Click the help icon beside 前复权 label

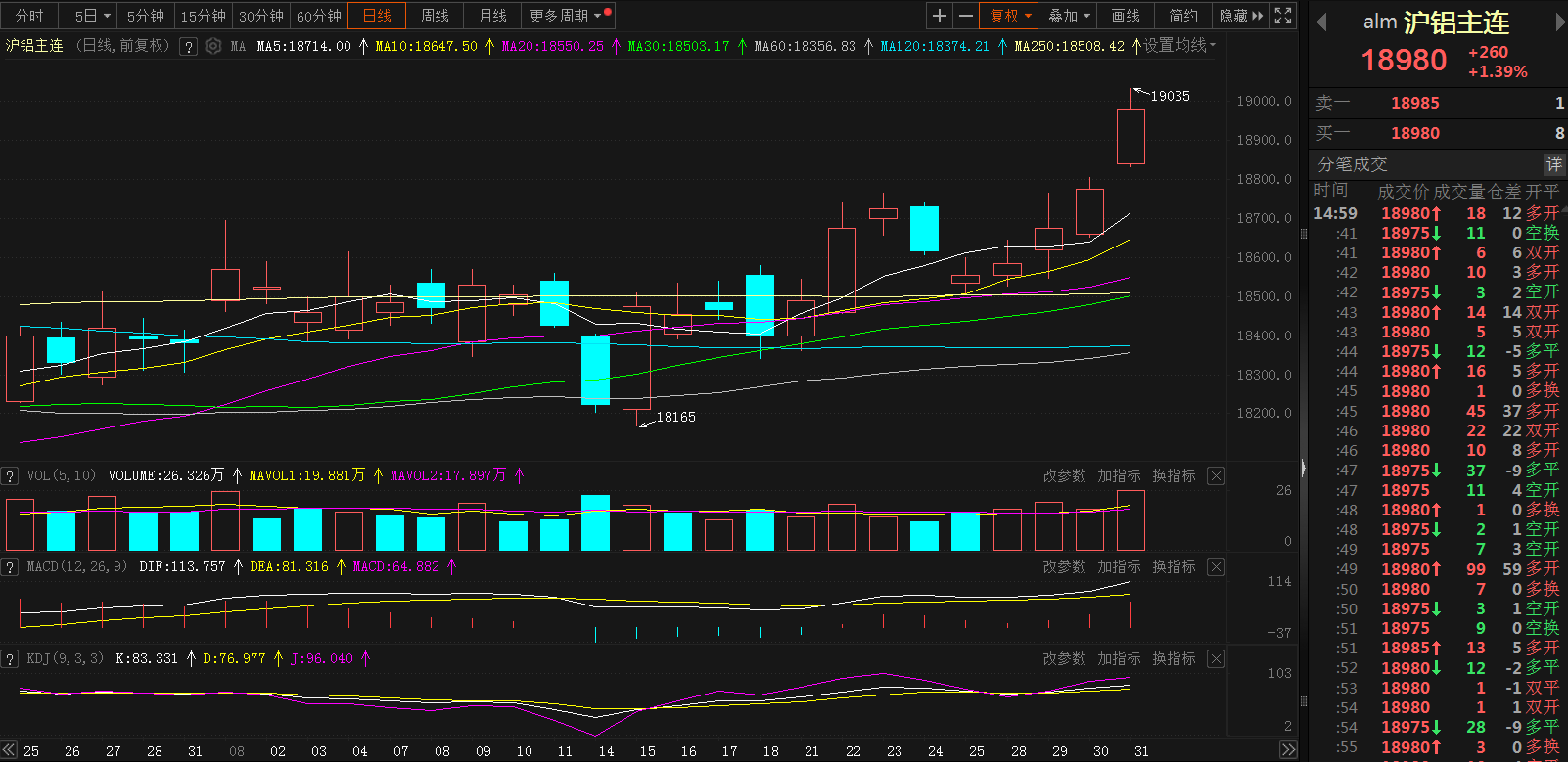click(189, 46)
